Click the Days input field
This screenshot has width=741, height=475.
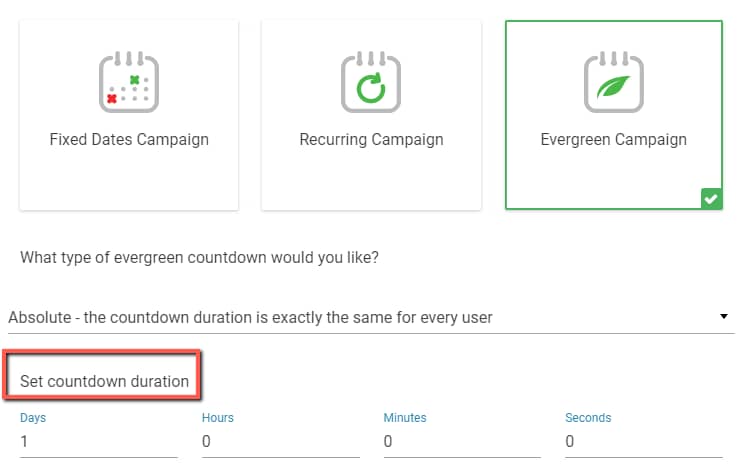pyautogui.click(x=98, y=441)
